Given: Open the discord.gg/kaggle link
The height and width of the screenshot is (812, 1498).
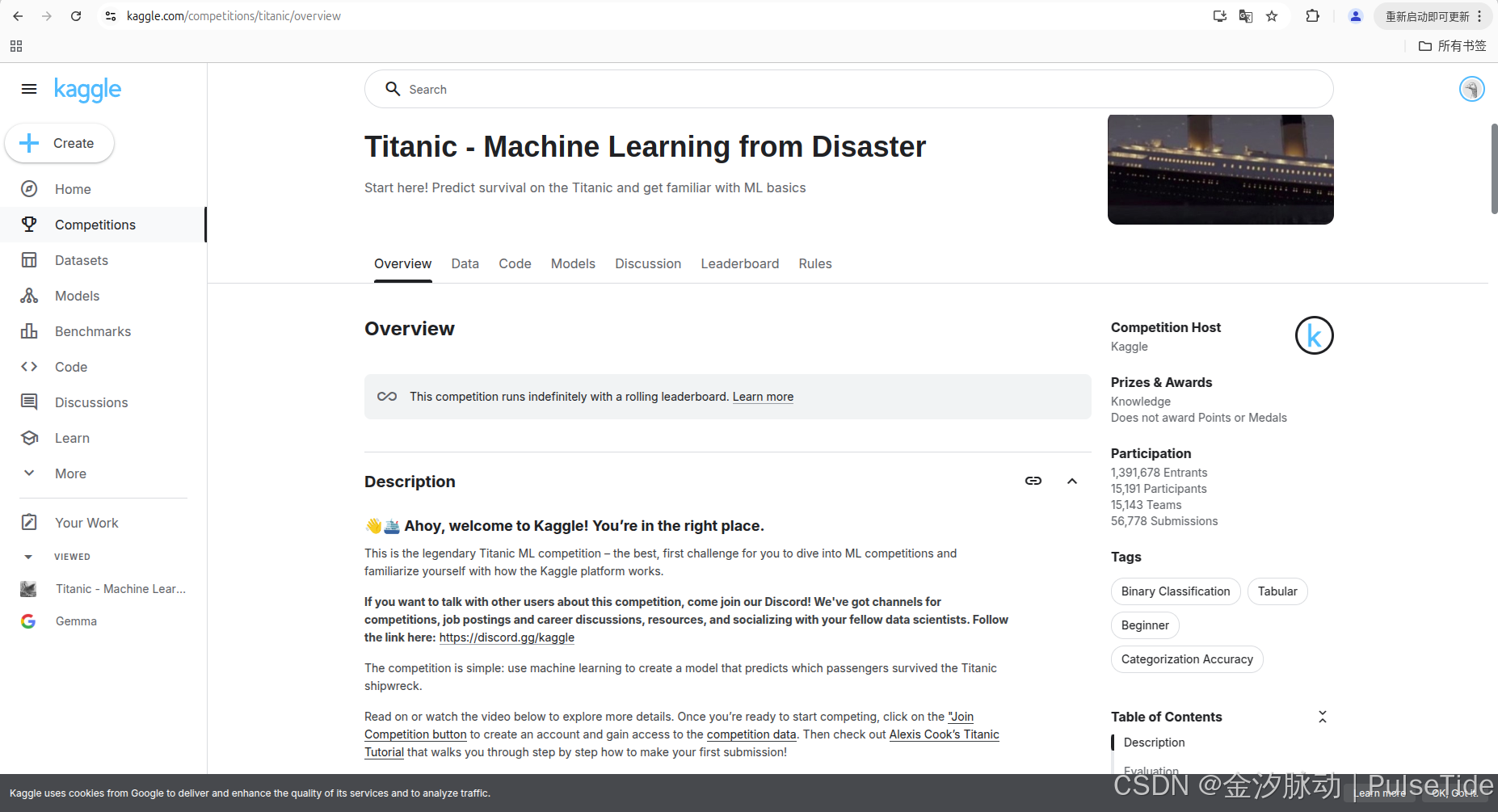Looking at the screenshot, I should (507, 637).
